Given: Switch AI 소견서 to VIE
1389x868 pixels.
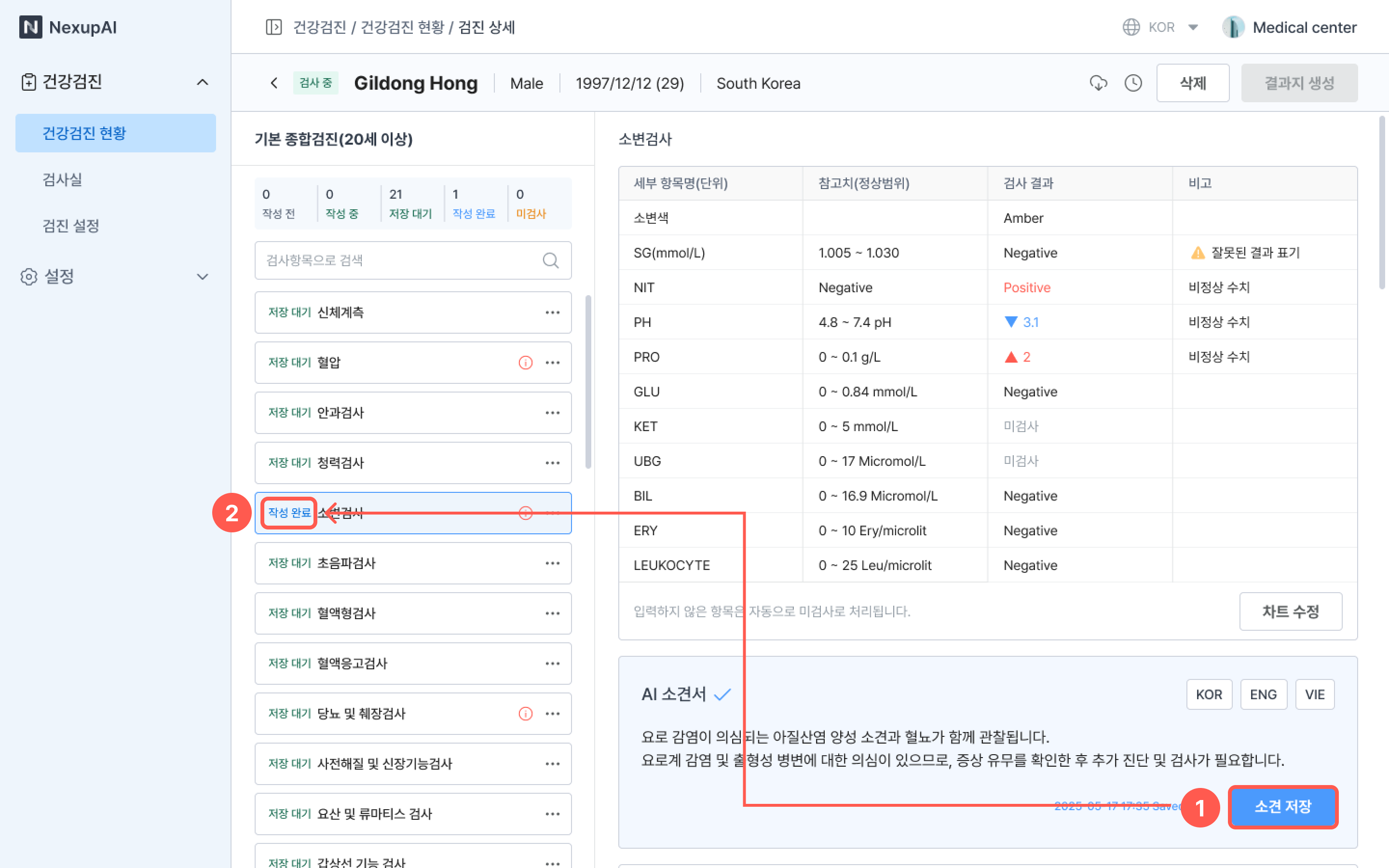Looking at the screenshot, I should (x=1314, y=694).
